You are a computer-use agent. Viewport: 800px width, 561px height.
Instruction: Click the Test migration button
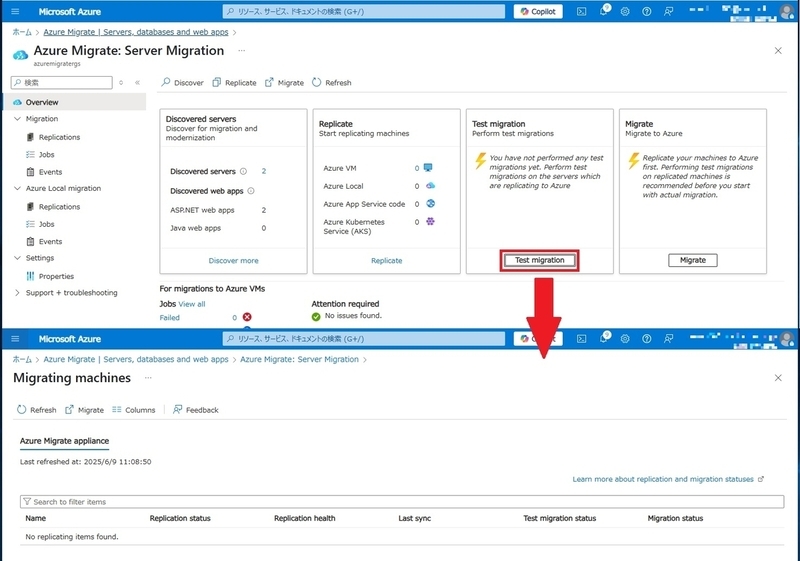point(540,260)
